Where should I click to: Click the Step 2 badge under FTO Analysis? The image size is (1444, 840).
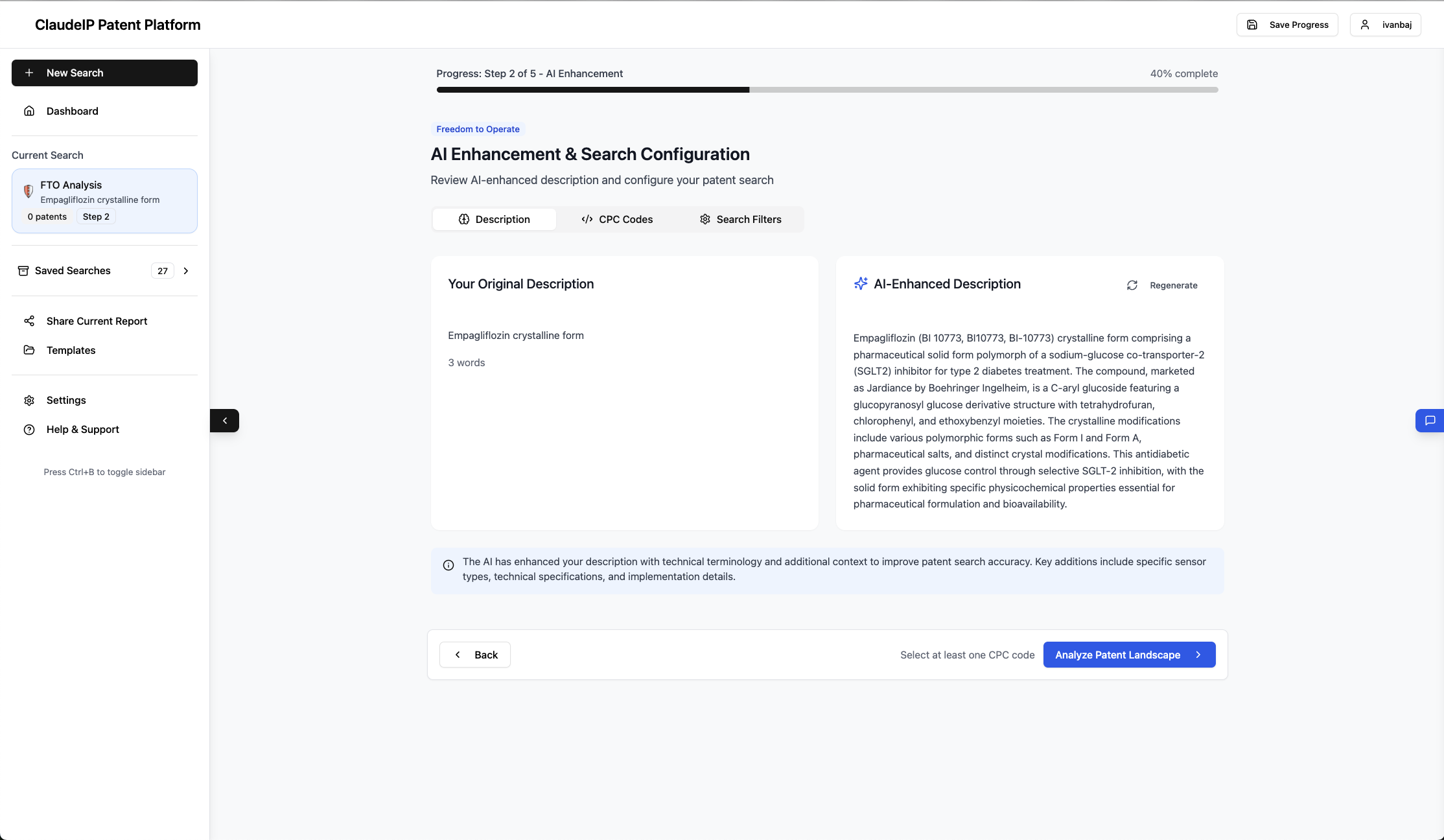(95, 216)
